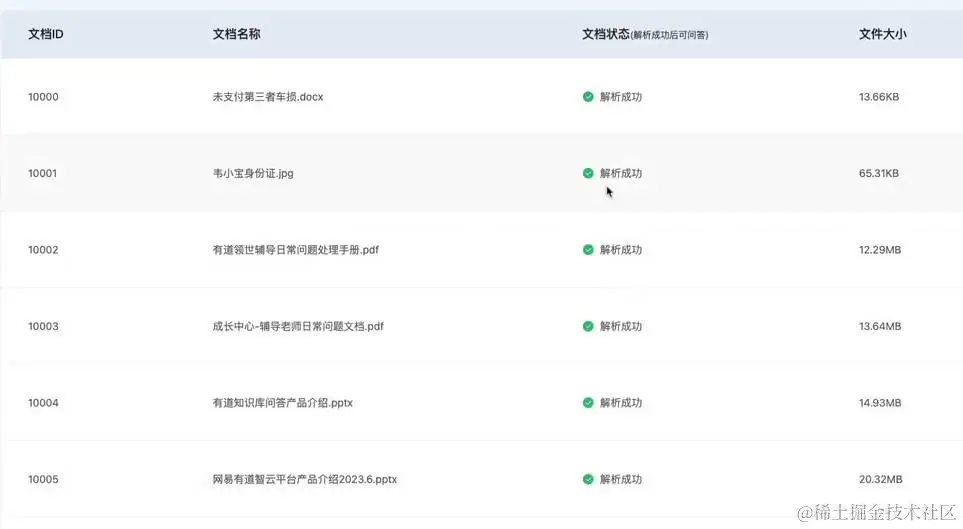The width and height of the screenshot is (963, 529).
Task: Click the green status icon in row 10002
Action: pyautogui.click(x=588, y=249)
